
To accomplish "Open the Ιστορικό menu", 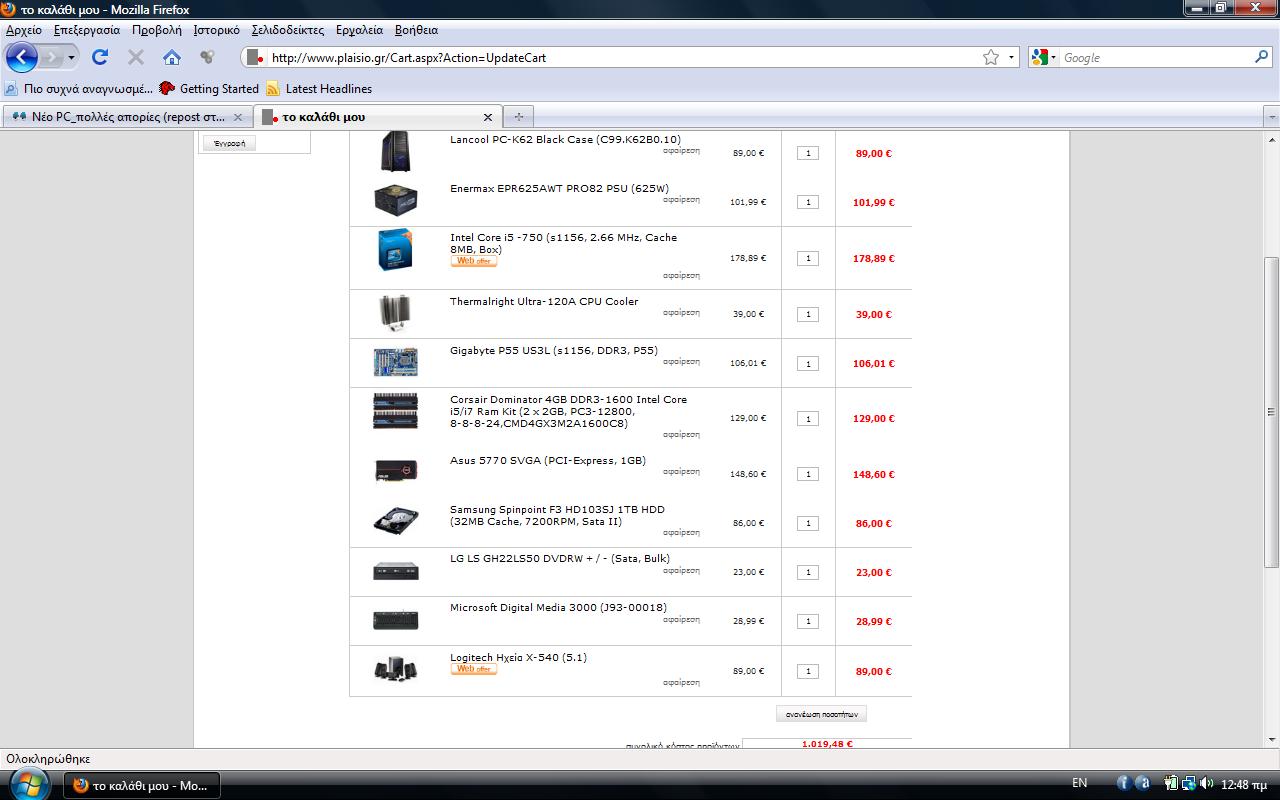I will [216, 30].
